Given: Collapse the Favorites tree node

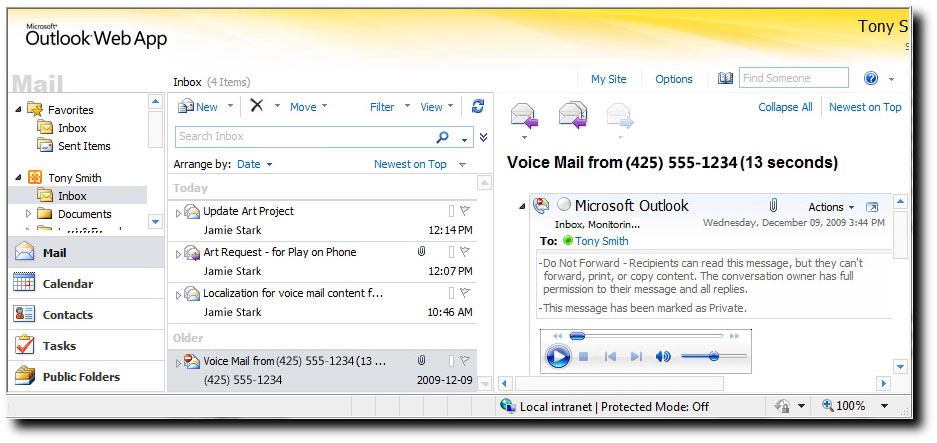Looking at the screenshot, I should (x=19, y=109).
